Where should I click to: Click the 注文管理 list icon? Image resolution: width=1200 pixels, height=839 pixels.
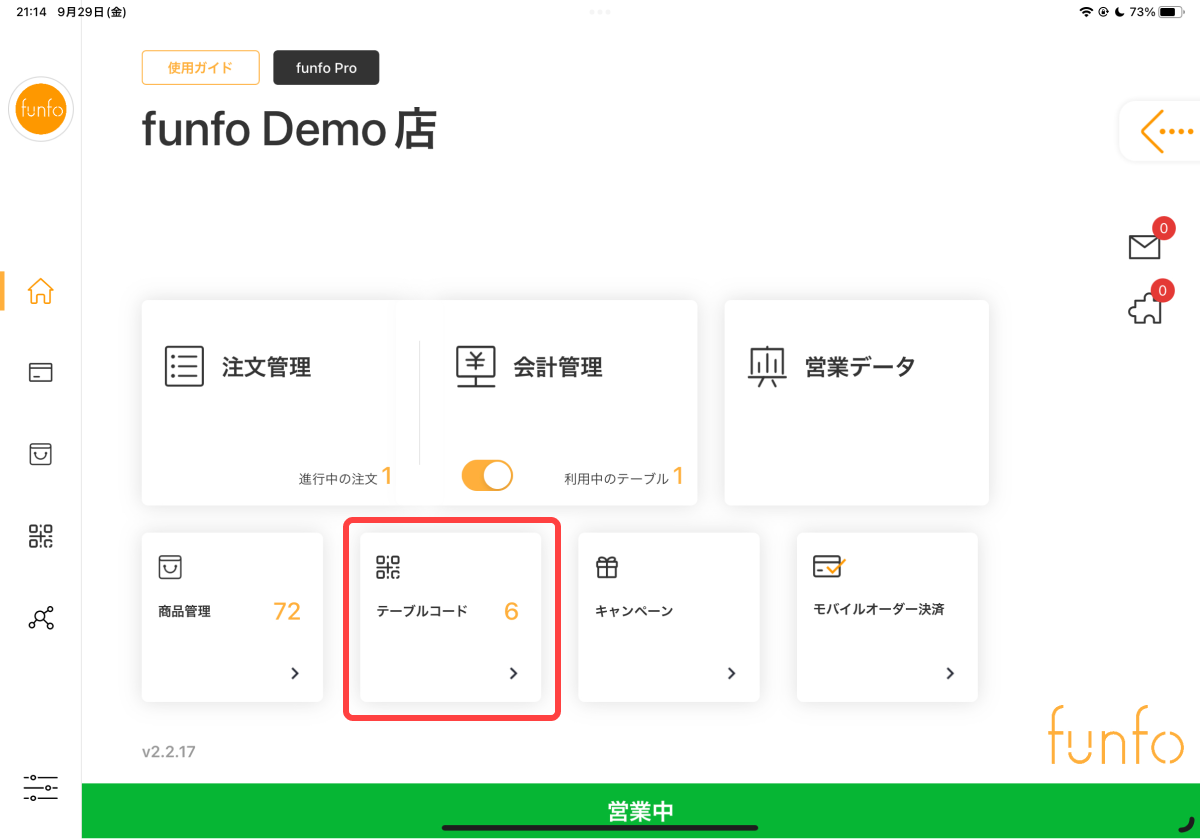click(184, 366)
